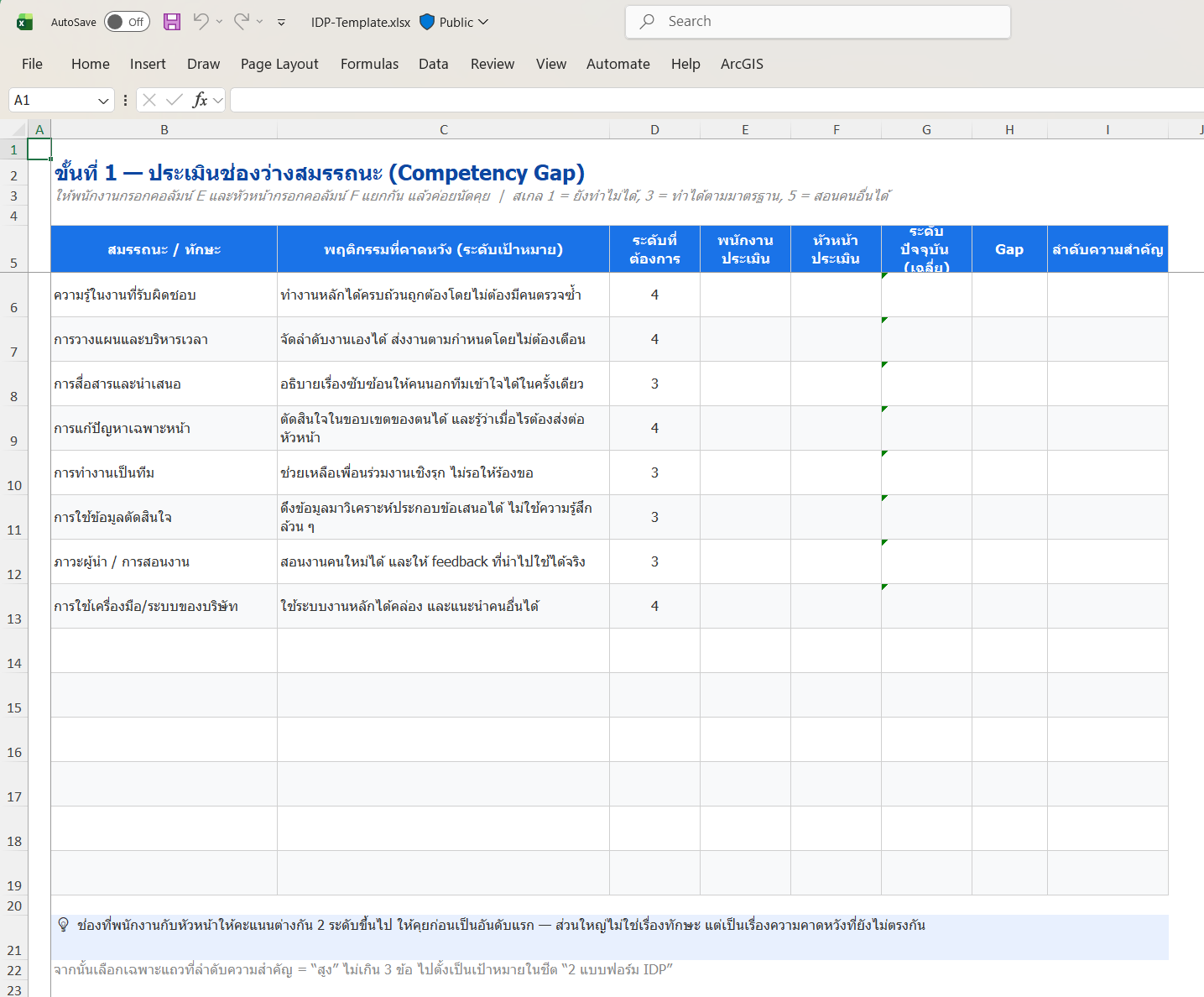
Task: Click the การใช้เครื่องมือ/ระบบของบริษัท cell
Action: (164, 606)
